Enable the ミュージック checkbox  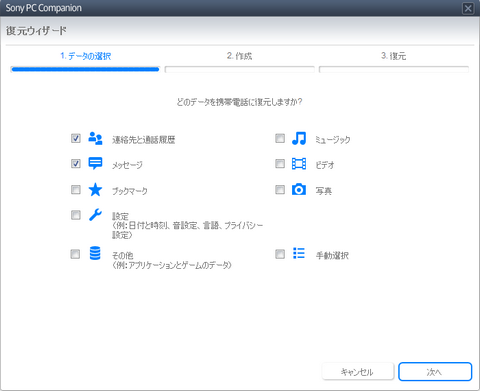click(x=280, y=138)
